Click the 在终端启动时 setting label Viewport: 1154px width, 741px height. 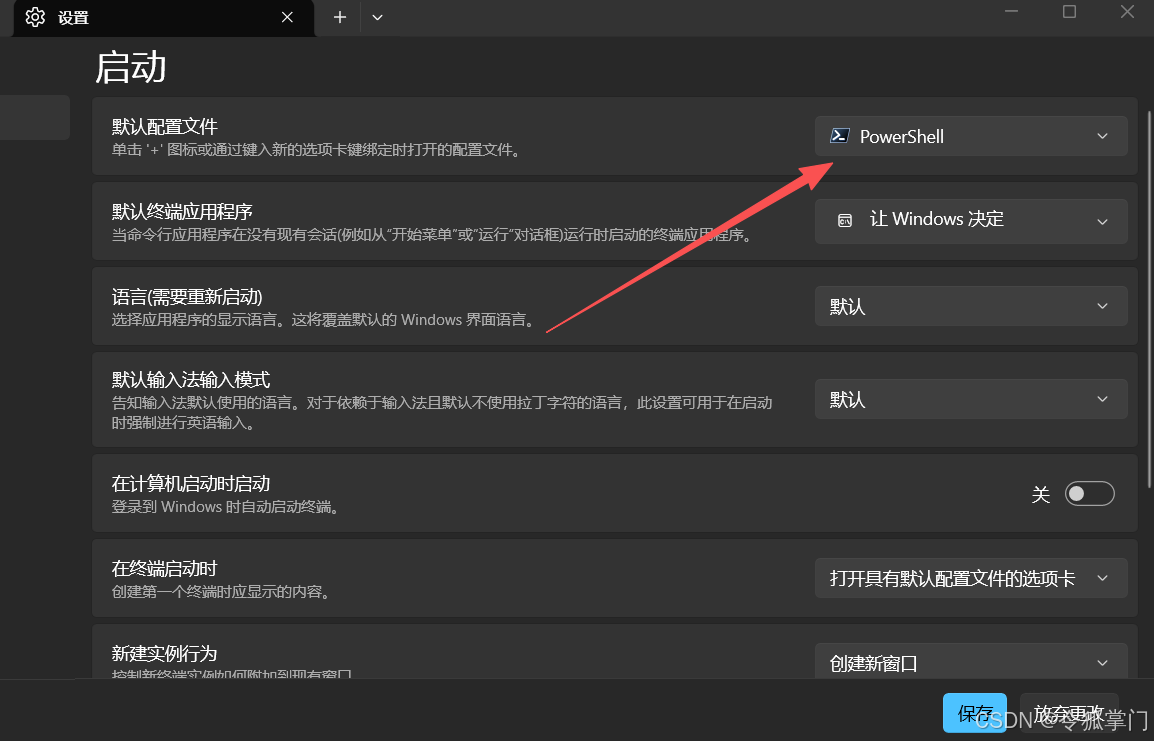pyautogui.click(x=165, y=569)
